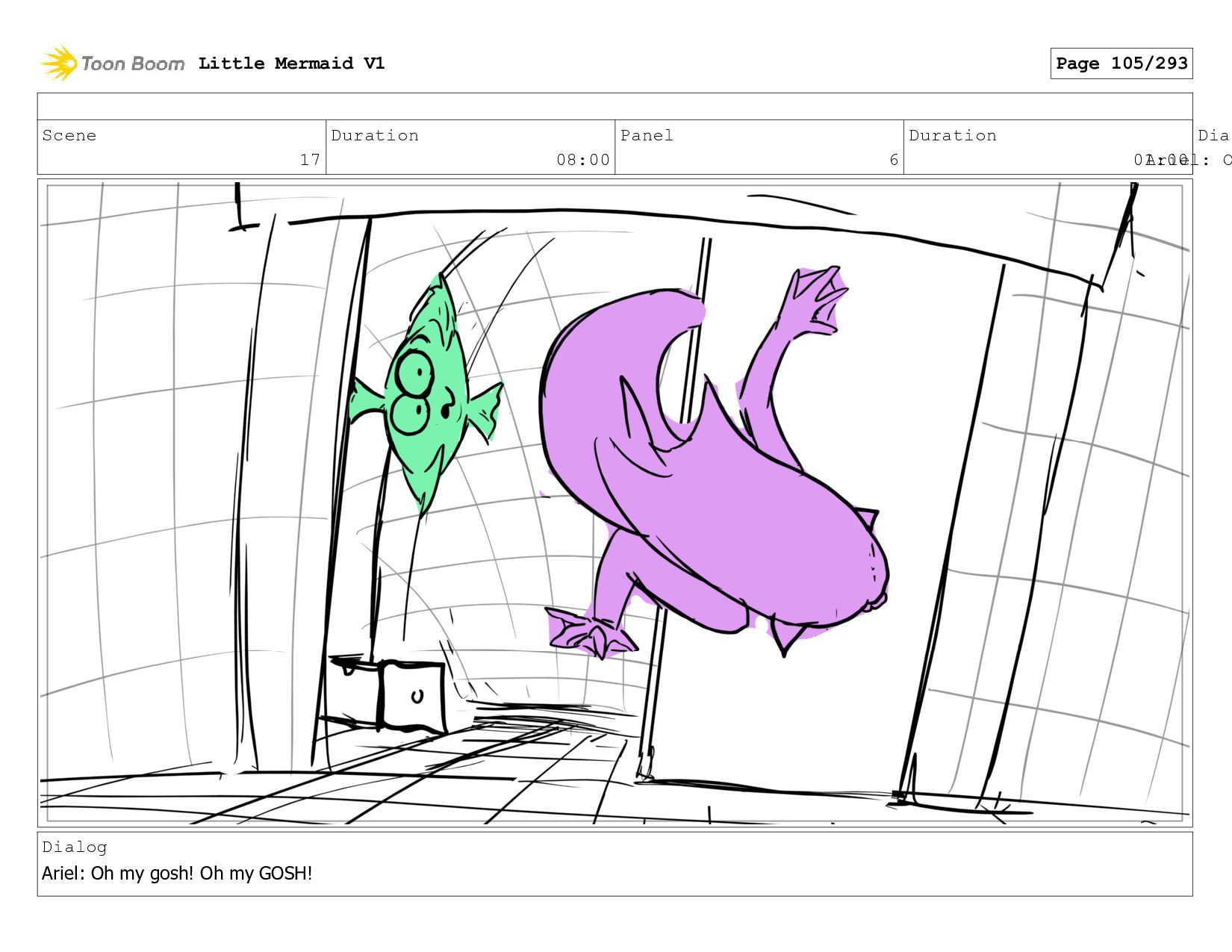
Task: Select the scene duration value '08:00'
Action: pos(582,160)
